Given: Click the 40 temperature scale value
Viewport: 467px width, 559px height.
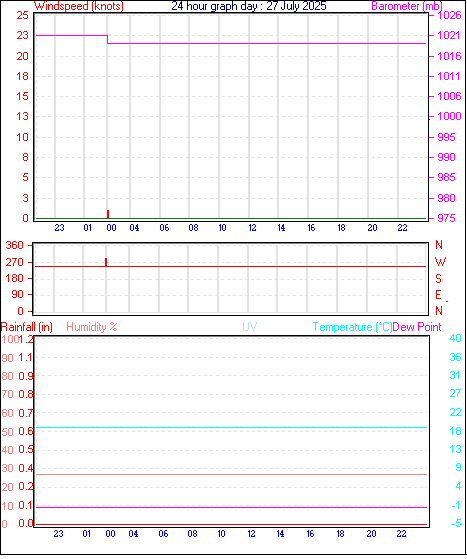Looking at the screenshot, I should [455, 338].
